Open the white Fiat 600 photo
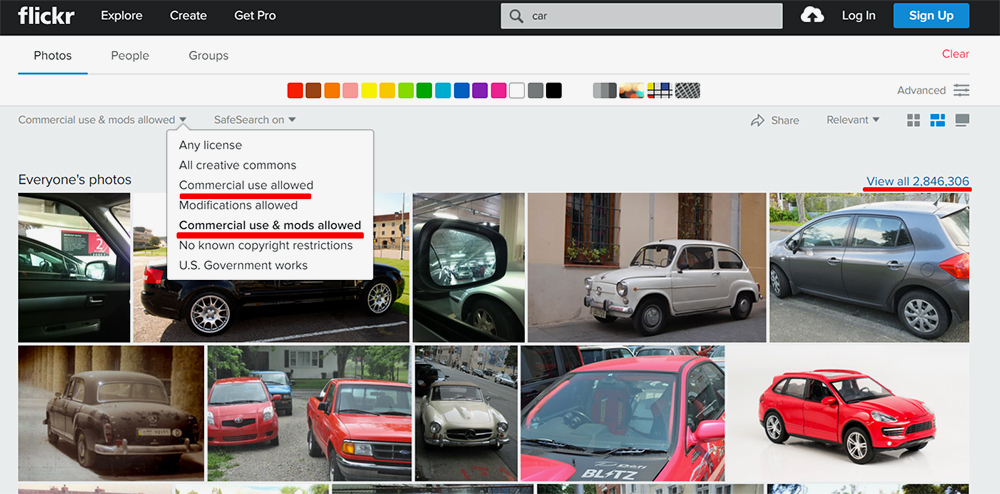This screenshot has height=494, width=1000. 647,268
